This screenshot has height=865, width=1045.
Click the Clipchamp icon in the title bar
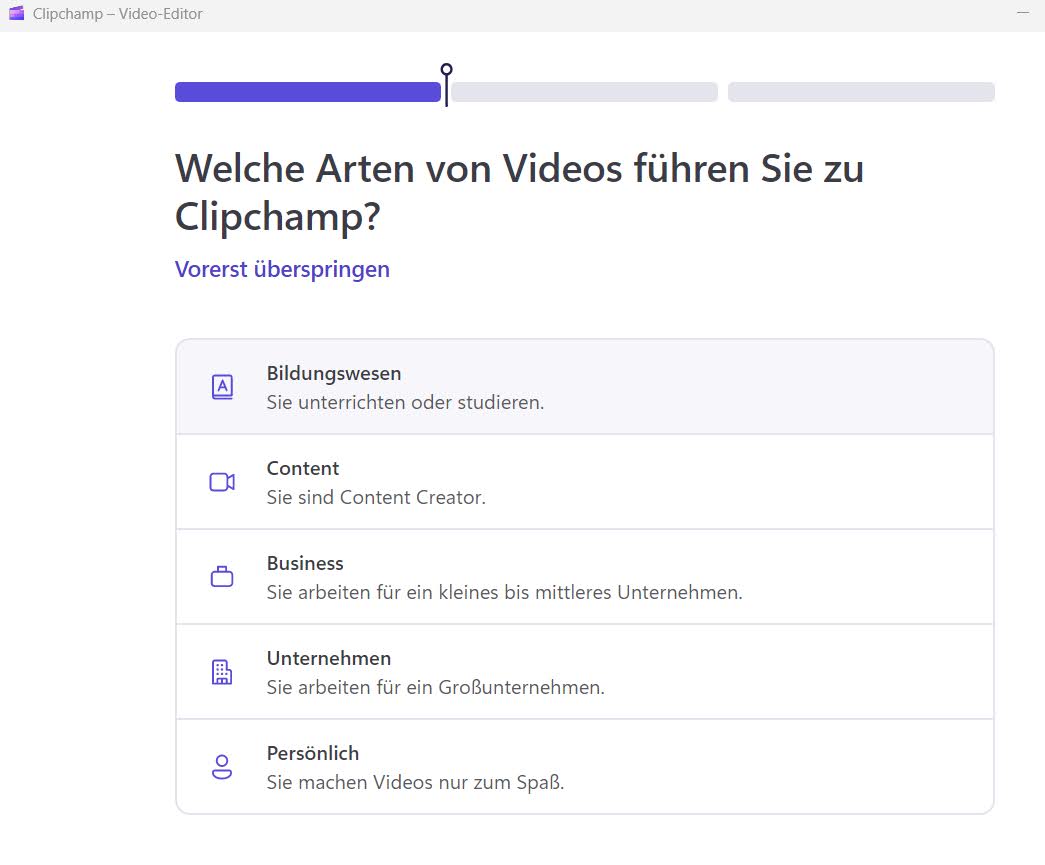(x=16, y=13)
